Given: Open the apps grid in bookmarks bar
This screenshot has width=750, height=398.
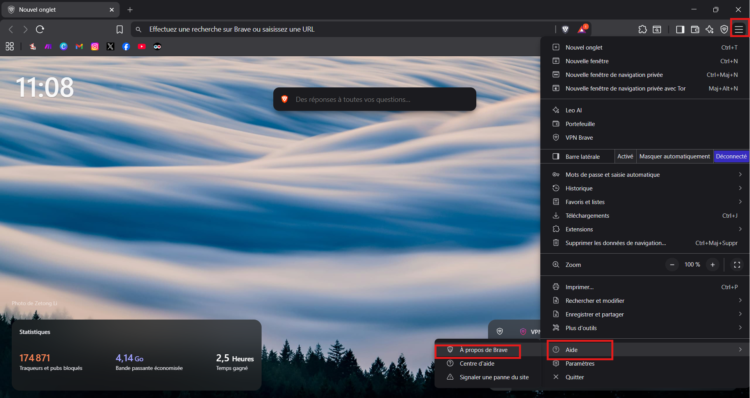Looking at the screenshot, I should click(x=10, y=46).
